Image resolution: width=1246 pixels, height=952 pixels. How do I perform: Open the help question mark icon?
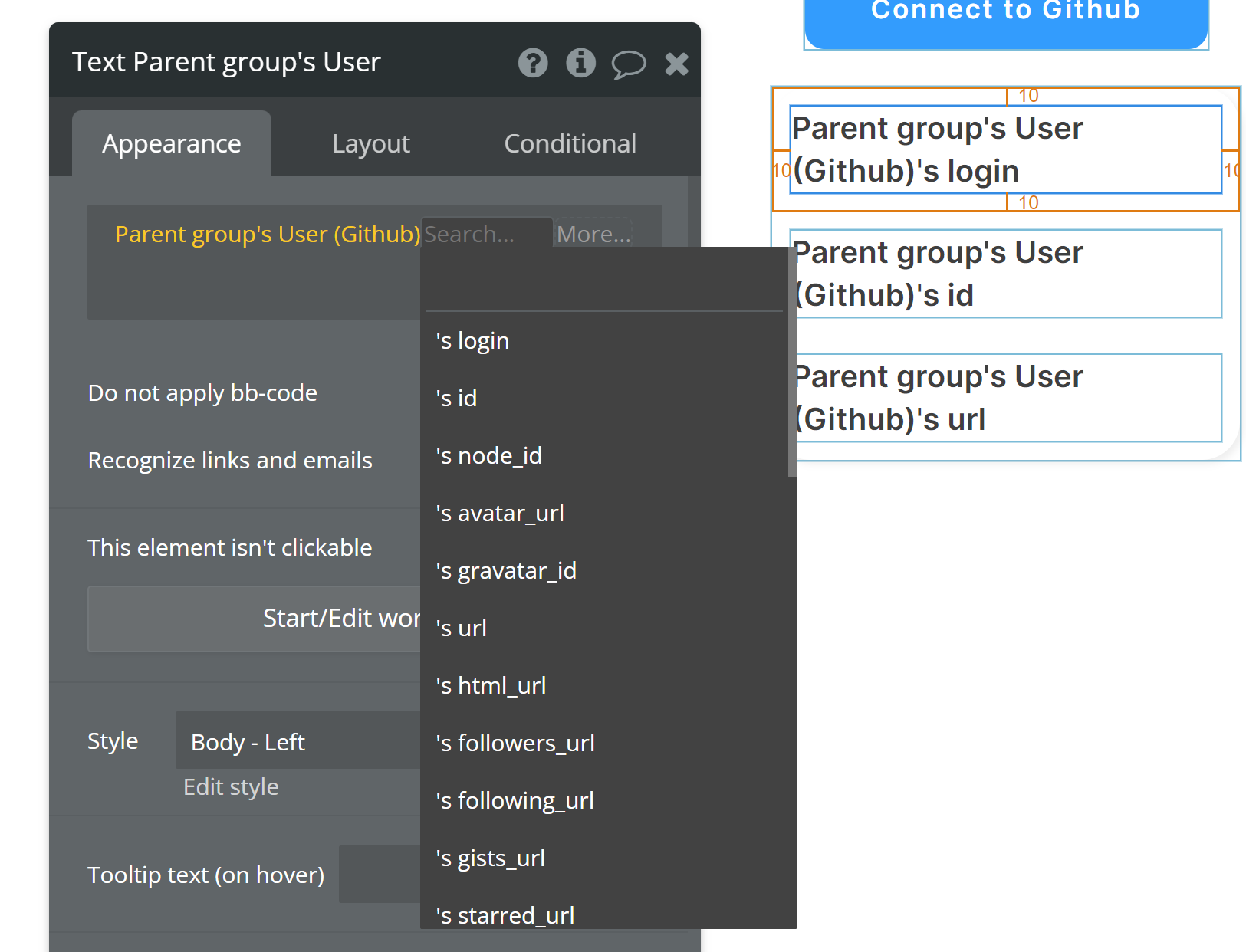tap(533, 63)
